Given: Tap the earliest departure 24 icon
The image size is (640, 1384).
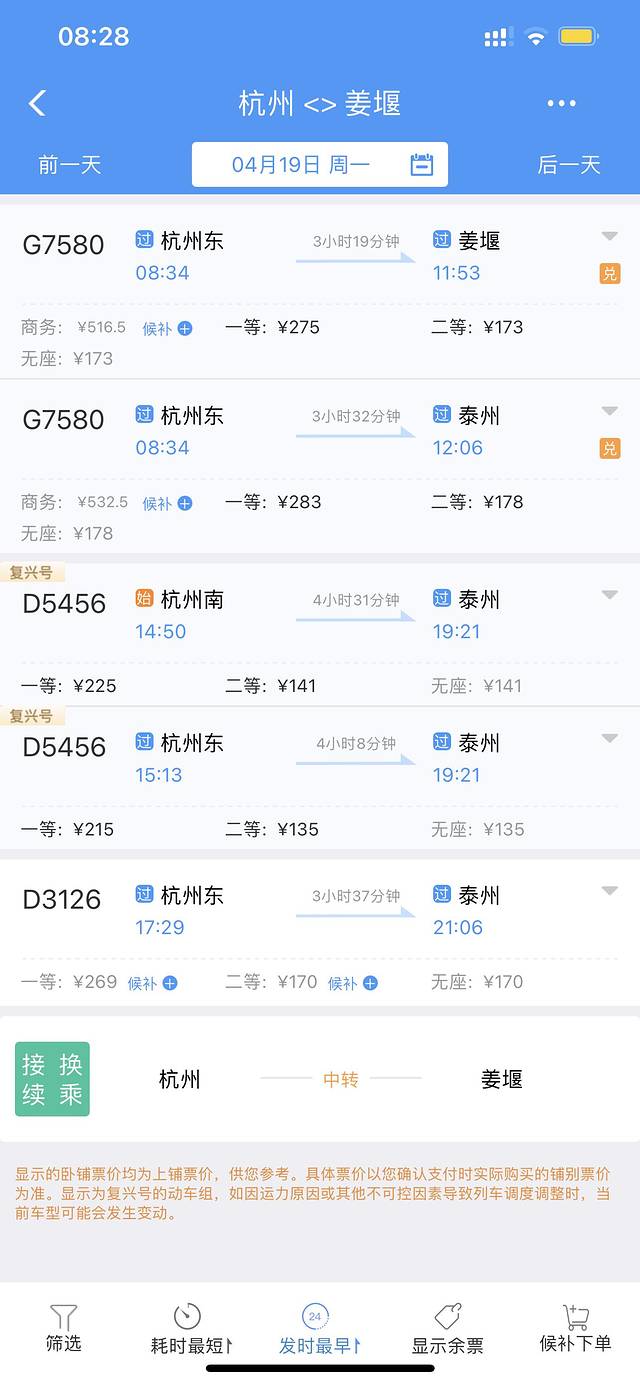Looking at the screenshot, I should click(x=315, y=1316).
